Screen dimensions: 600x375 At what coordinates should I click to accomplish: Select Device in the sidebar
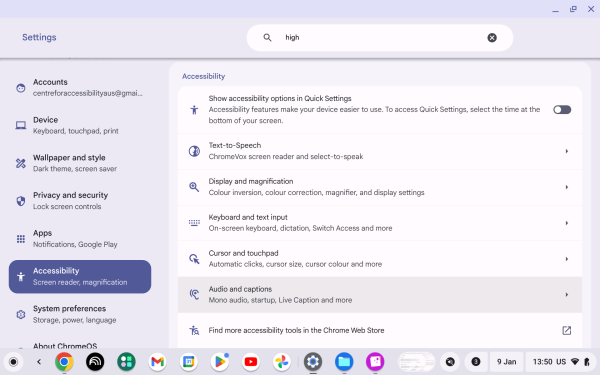[x=80, y=126]
